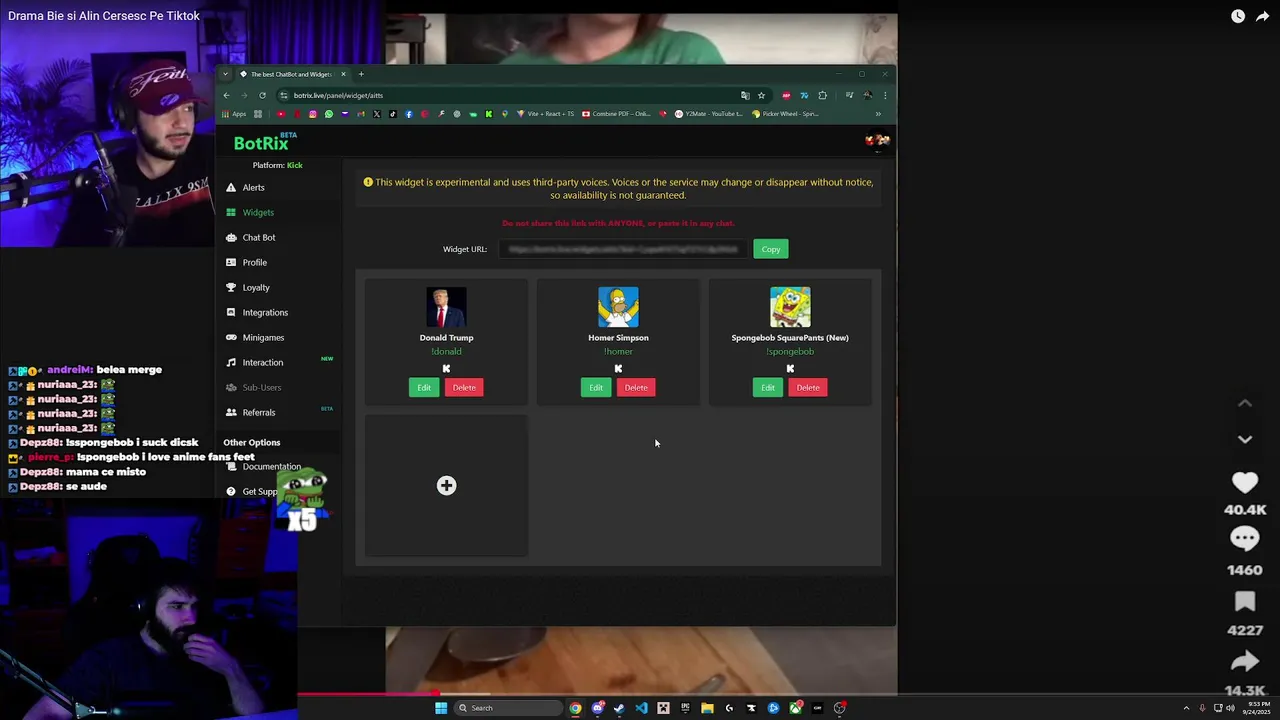Delete the Spongebob SquarePants voice
This screenshot has width=1280, height=720.
808,387
